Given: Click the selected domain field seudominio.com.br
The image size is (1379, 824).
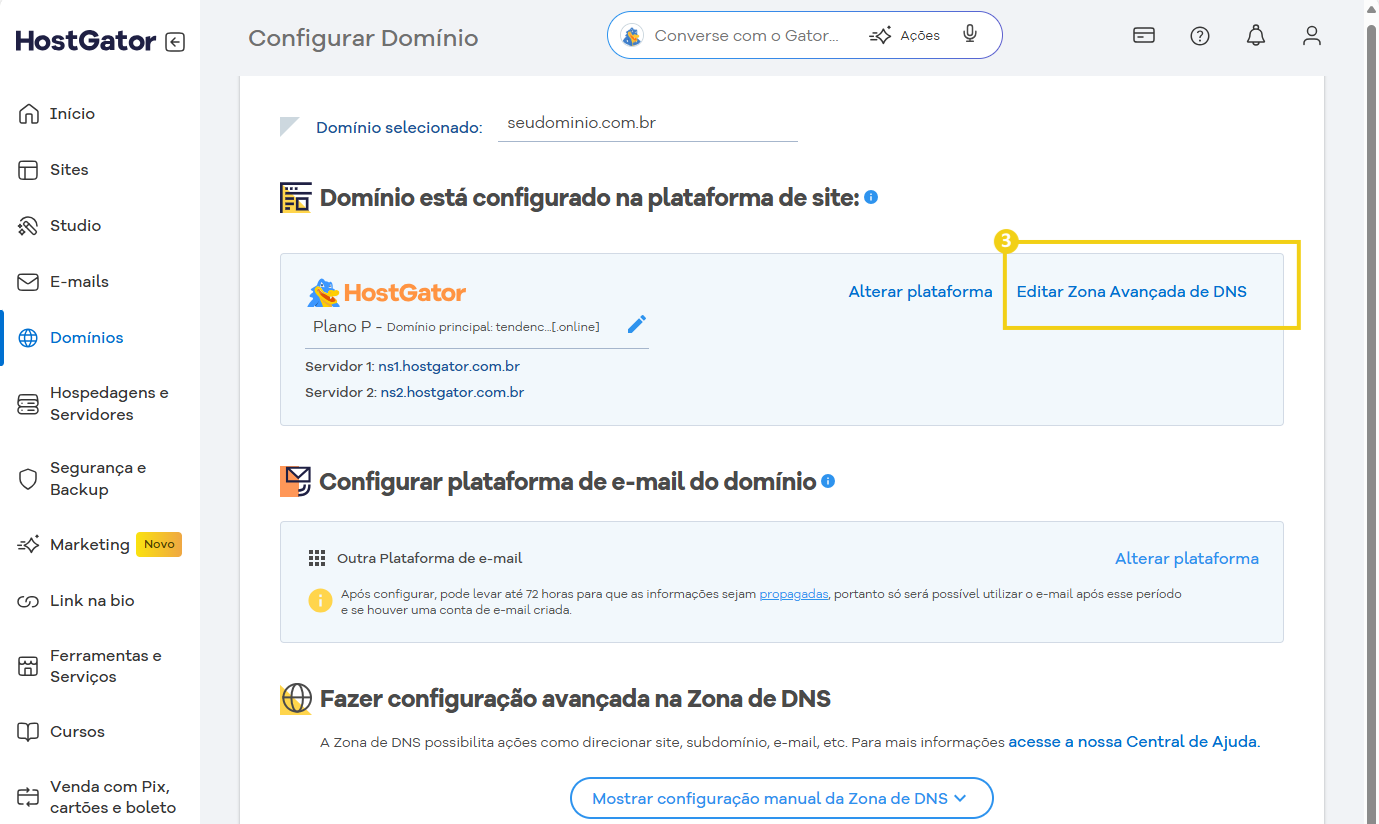Looking at the screenshot, I should (x=648, y=124).
